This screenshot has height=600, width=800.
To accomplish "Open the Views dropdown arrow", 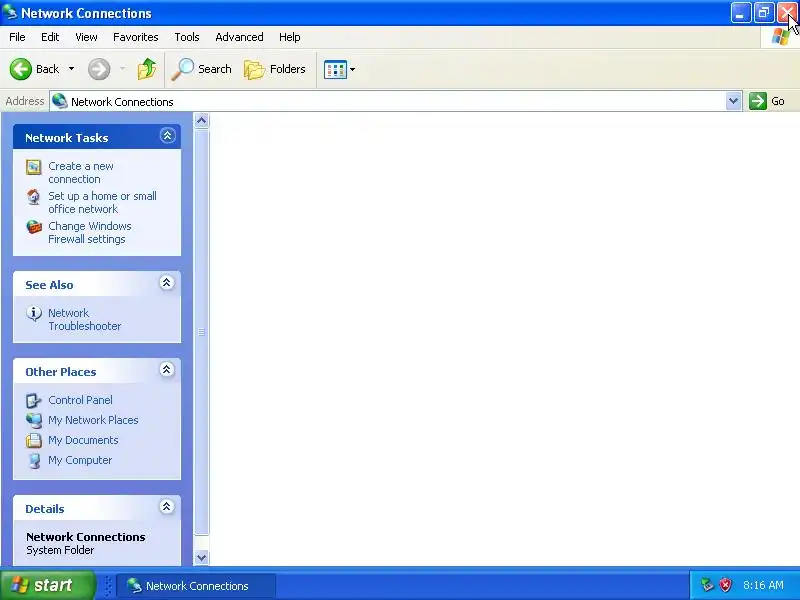I will (x=352, y=69).
